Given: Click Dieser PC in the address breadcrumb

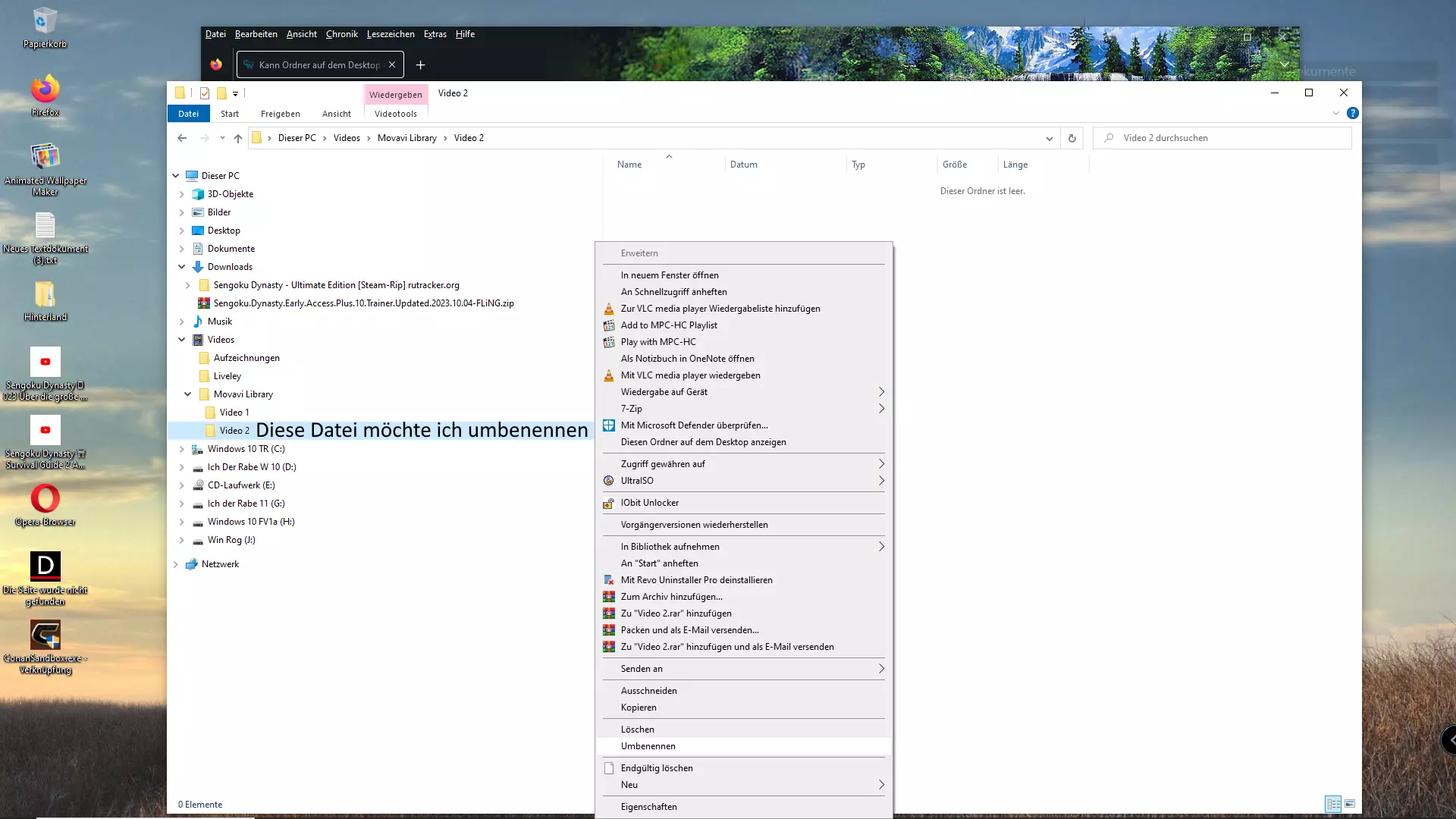Looking at the screenshot, I should (x=297, y=138).
